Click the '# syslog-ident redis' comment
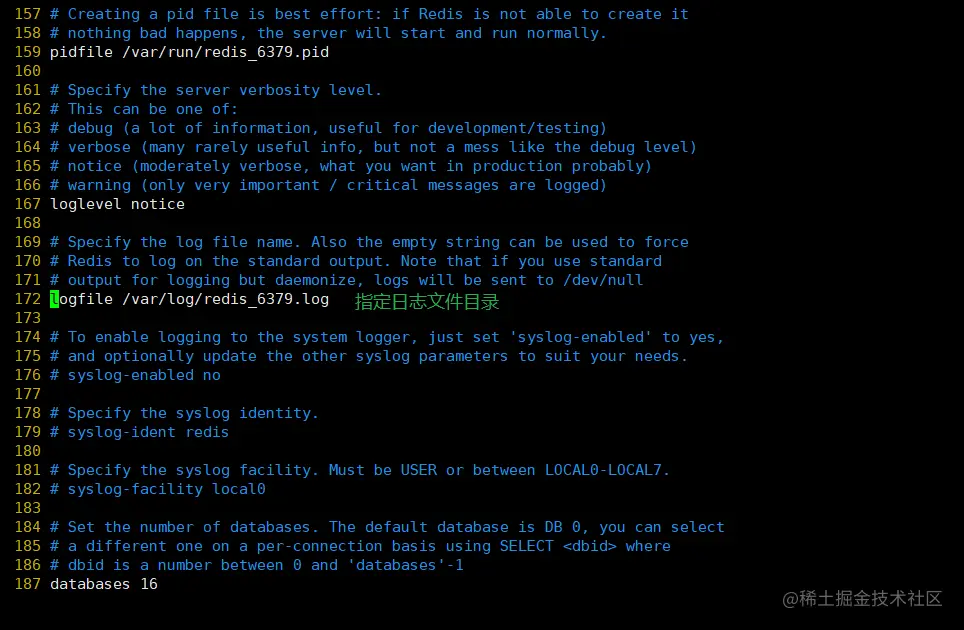 click(x=140, y=432)
